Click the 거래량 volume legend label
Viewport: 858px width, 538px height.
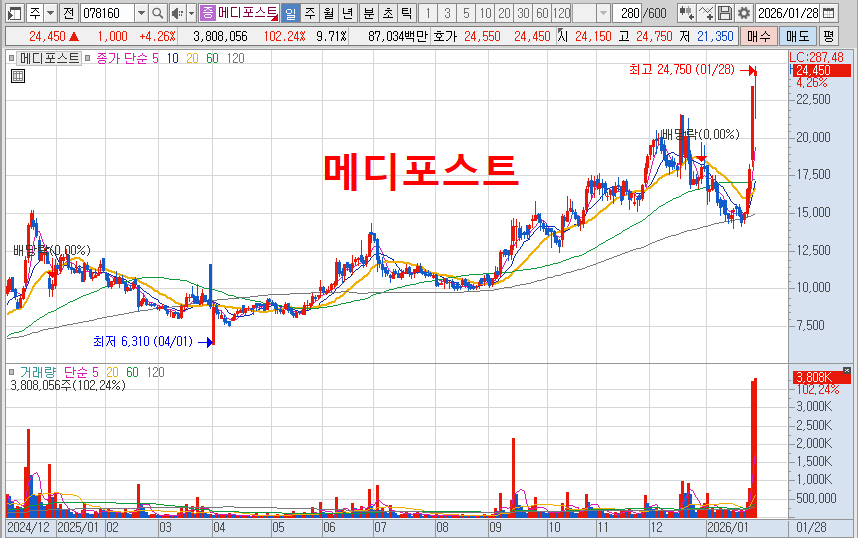coord(38,372)
